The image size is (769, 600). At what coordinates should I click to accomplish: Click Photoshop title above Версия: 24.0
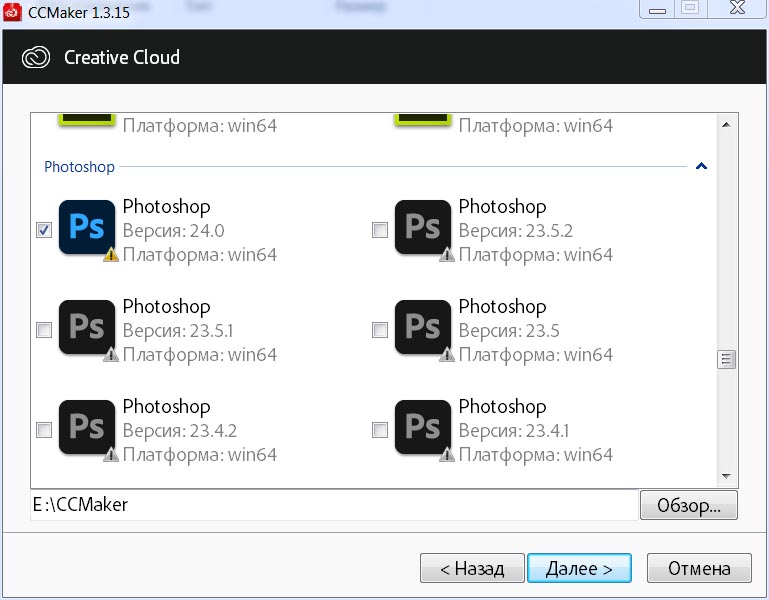click(x=167, y=207)
